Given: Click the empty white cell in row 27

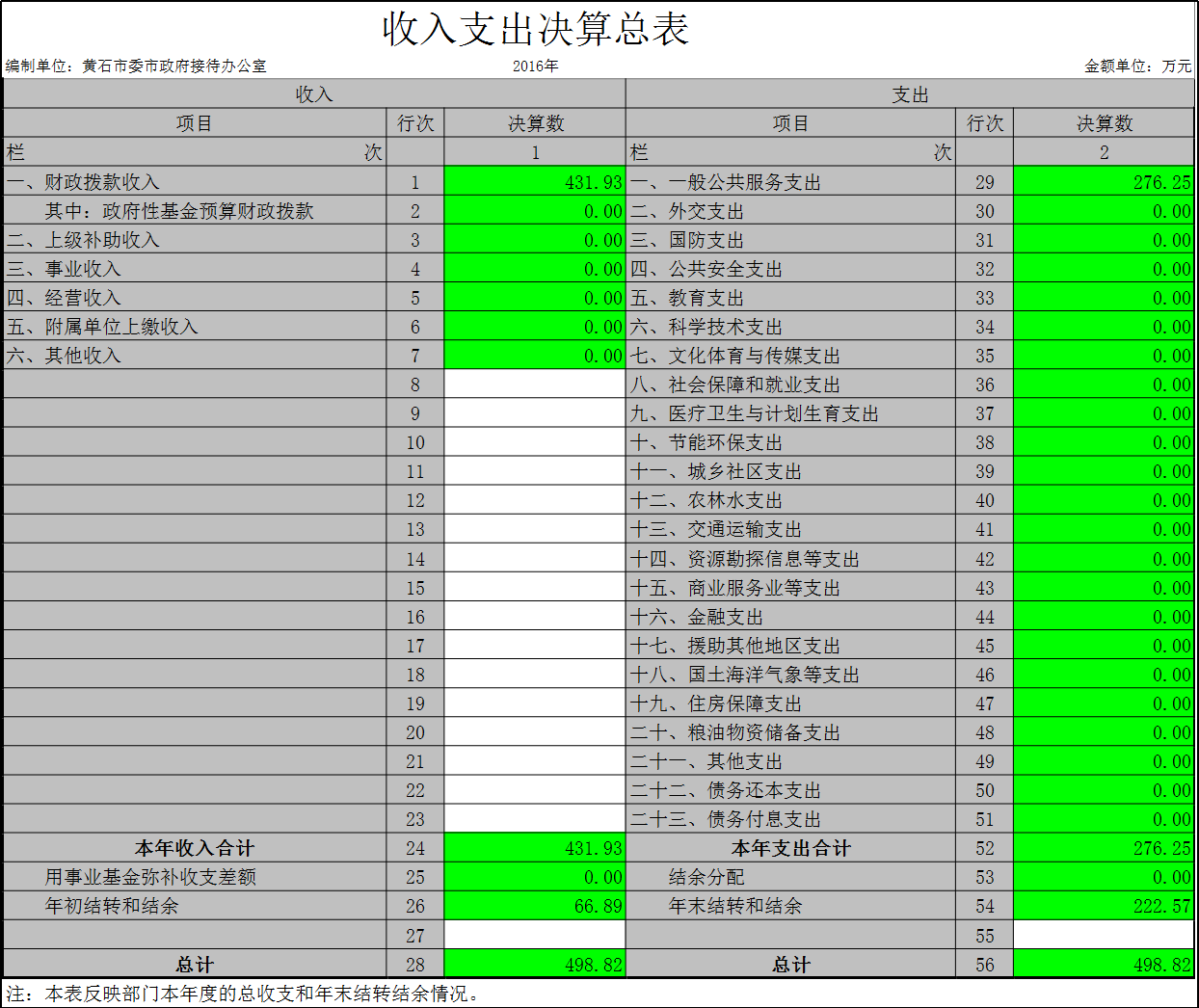Looking at the screenshot, I should (535, 935).
